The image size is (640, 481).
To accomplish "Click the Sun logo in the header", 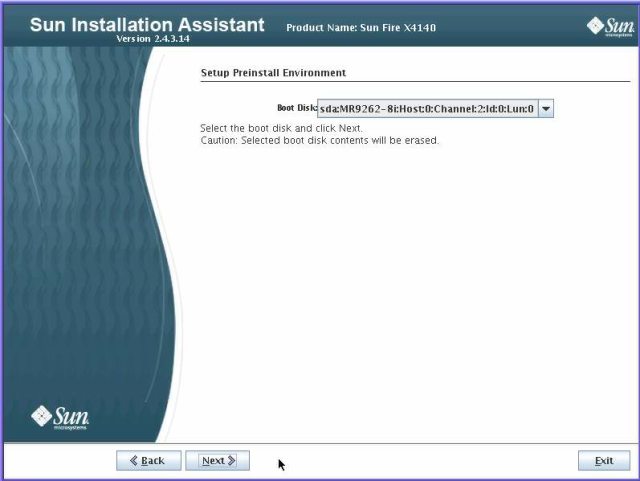I will pyautogui.click(x=611, y=27).
